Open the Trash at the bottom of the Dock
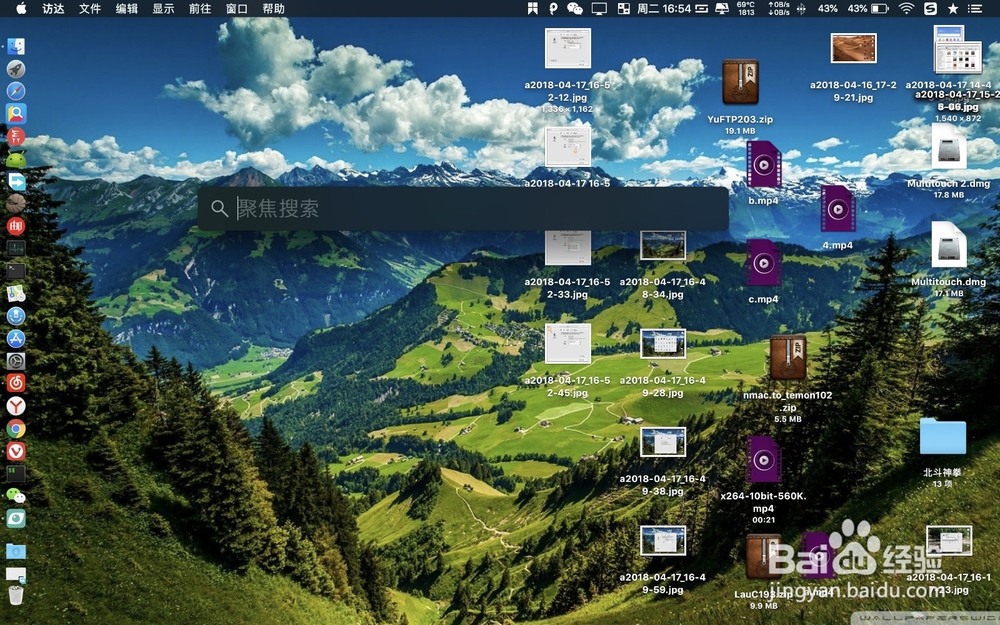Viewport: 1000px width, 625px height. coord(15,595)
